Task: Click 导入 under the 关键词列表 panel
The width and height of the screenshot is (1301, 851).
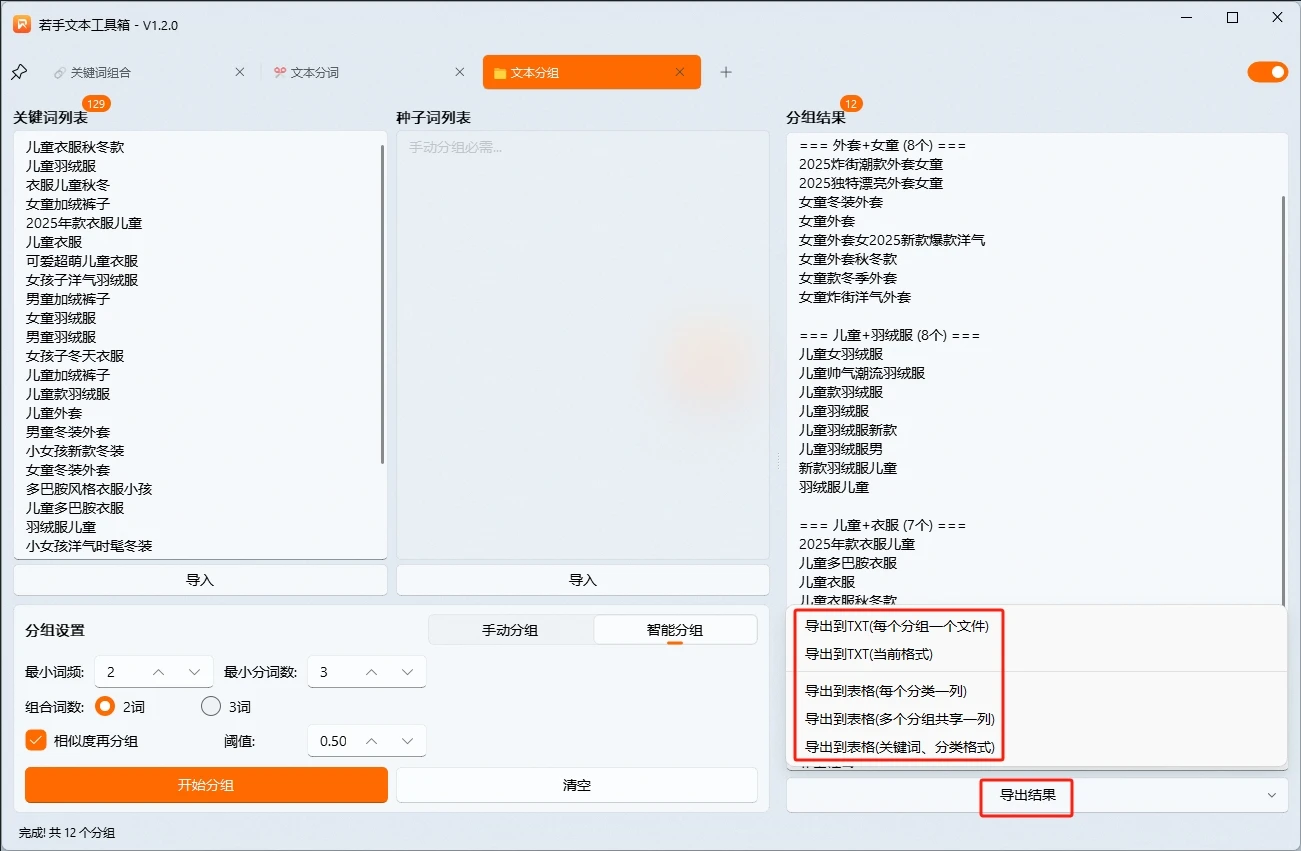Action: pyautogui.click(x=199, y=579)
